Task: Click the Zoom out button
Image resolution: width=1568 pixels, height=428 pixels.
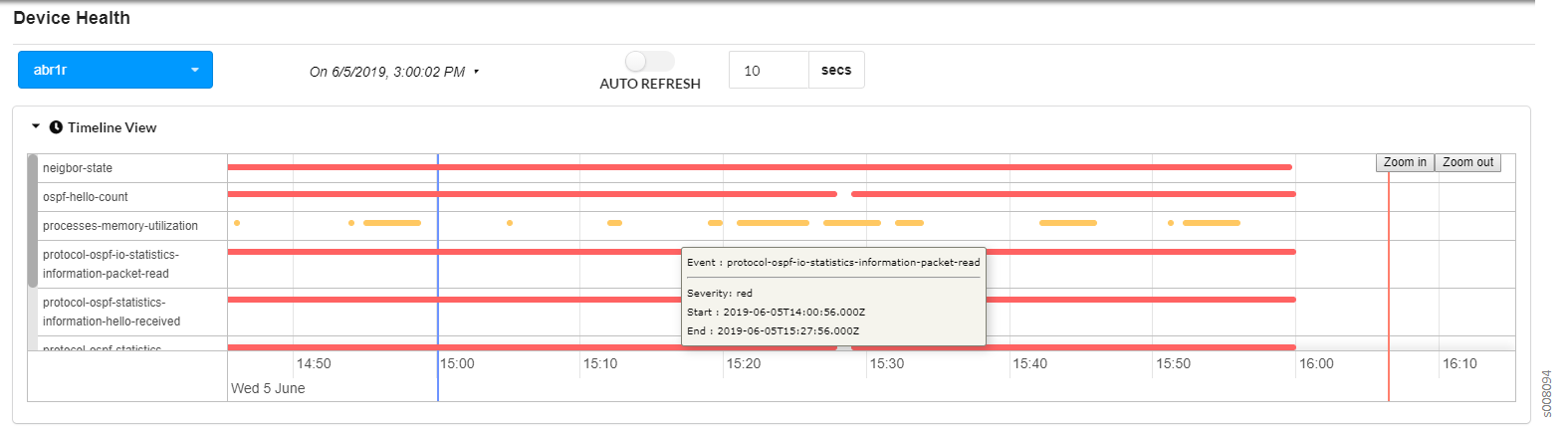Action: pos(1467,162)
